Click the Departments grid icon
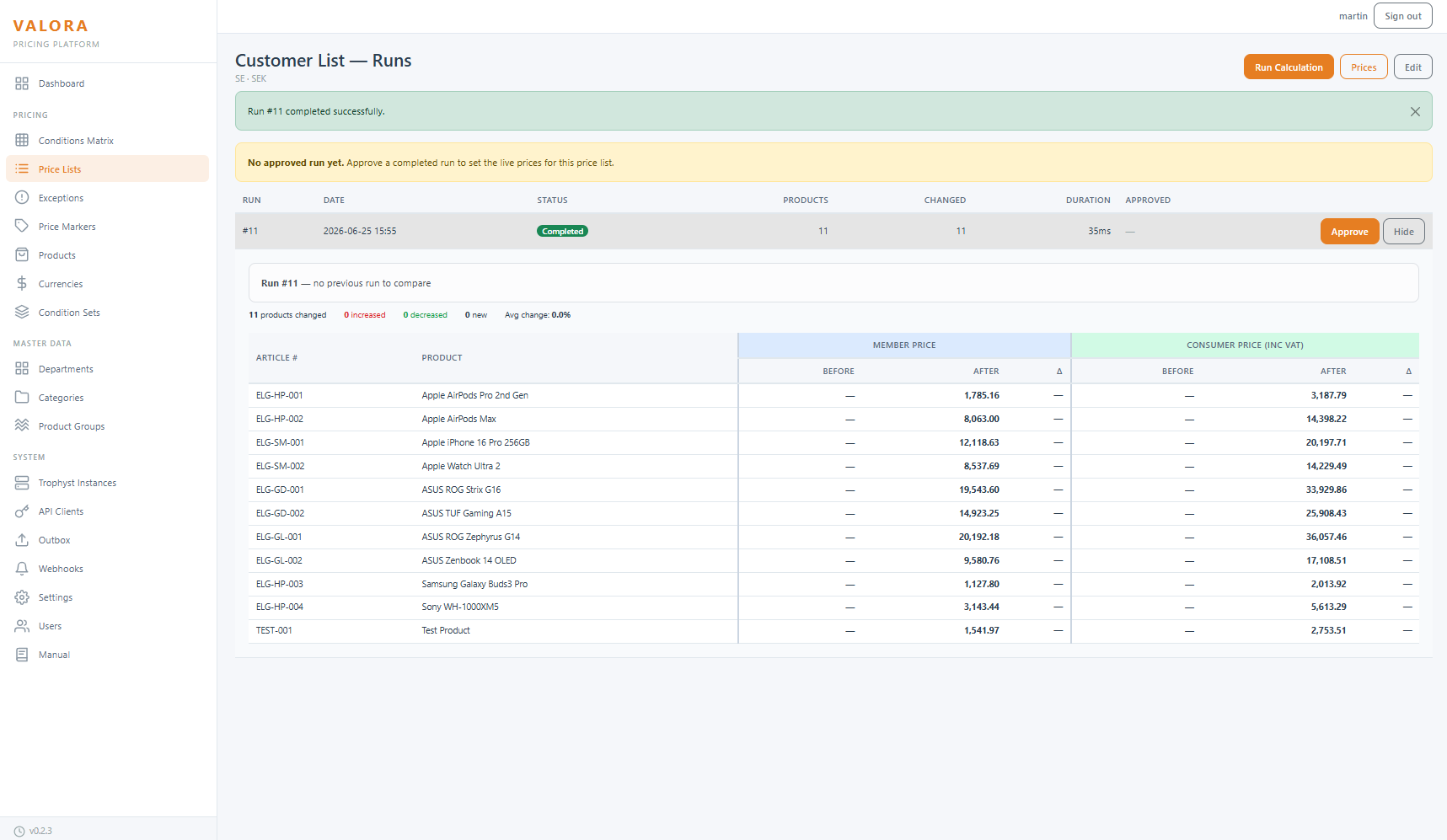The image size is (1447, 840). (22, 369)
